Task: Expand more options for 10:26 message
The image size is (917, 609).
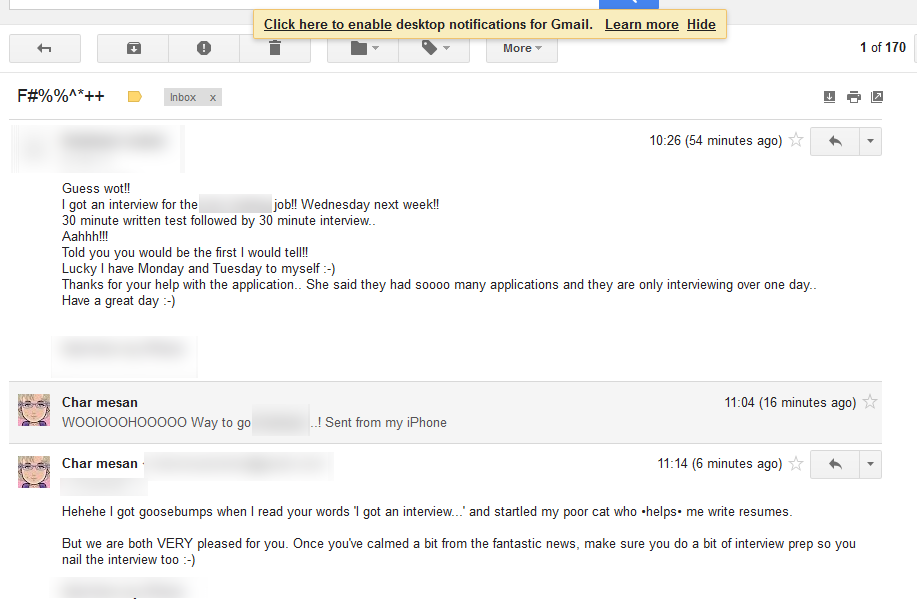Action: [x=870, y=141]
